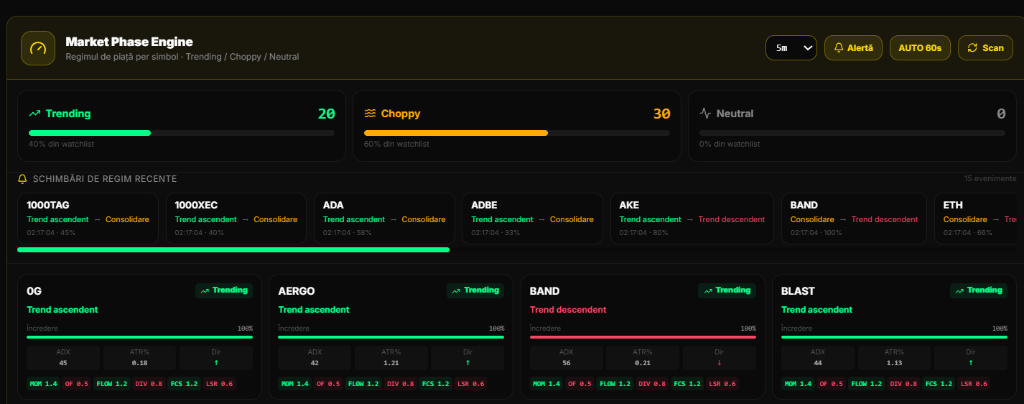The width and height of the screenshot is (1024, 404).
Task: Click the OF 0.5 tag on 0G card
Action: (77, 384)
